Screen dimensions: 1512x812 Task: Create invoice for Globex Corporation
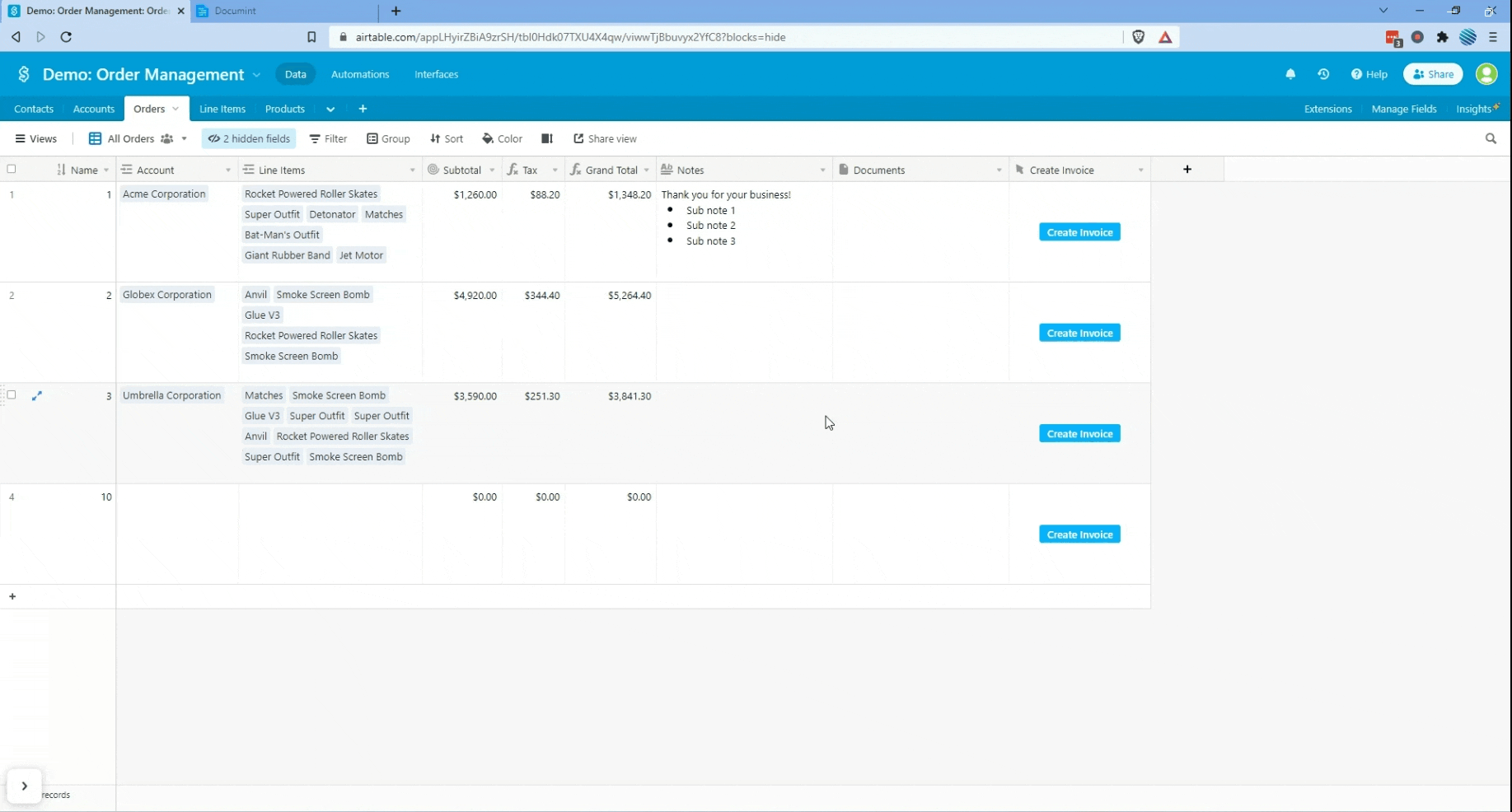[x=1079, y=333]
